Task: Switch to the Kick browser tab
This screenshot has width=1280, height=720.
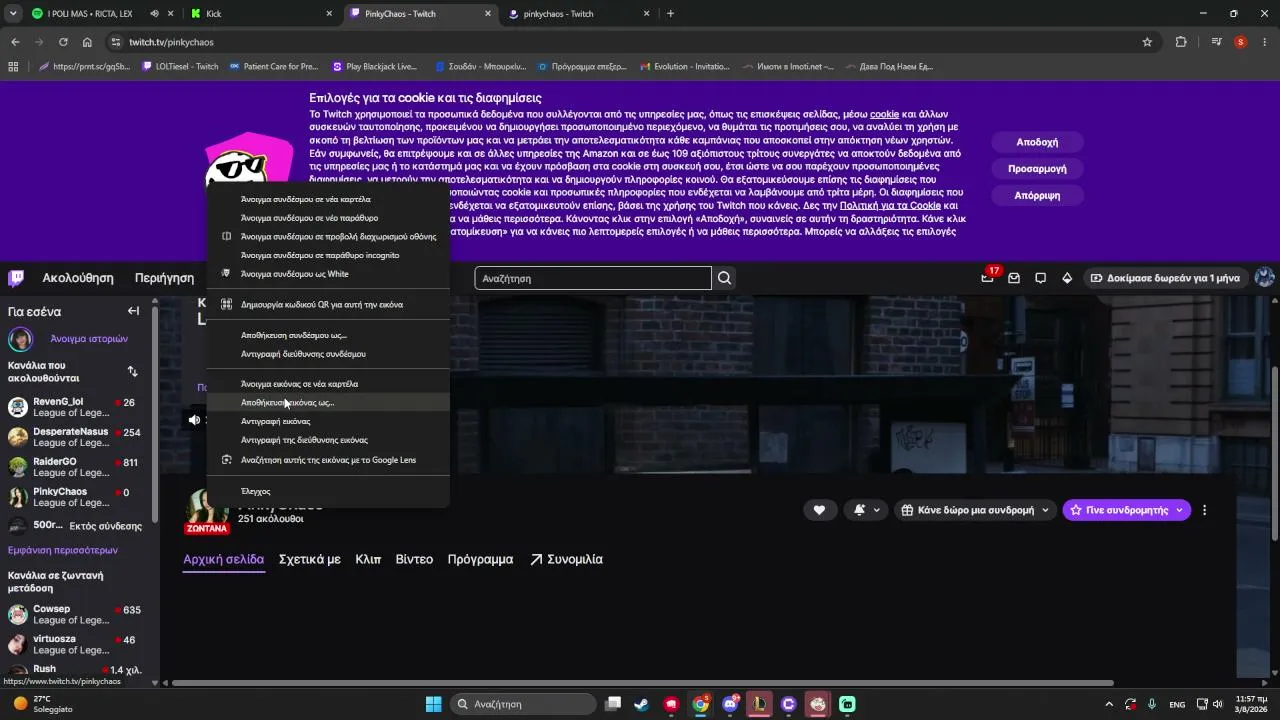Action: [262, 14]
